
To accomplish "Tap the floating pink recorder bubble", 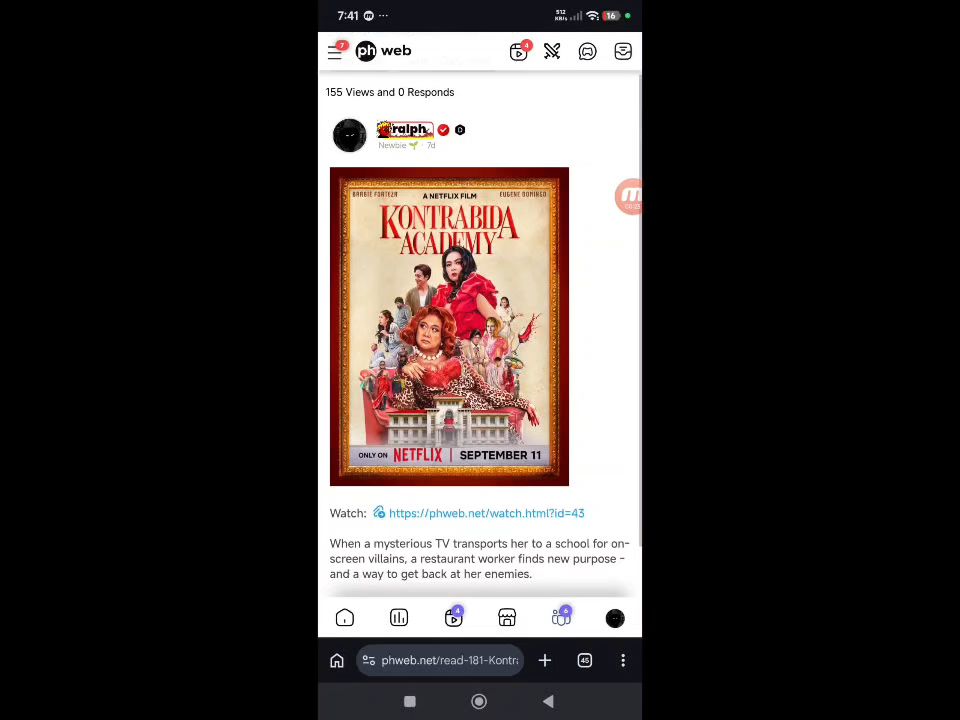I will coord(629,197).
